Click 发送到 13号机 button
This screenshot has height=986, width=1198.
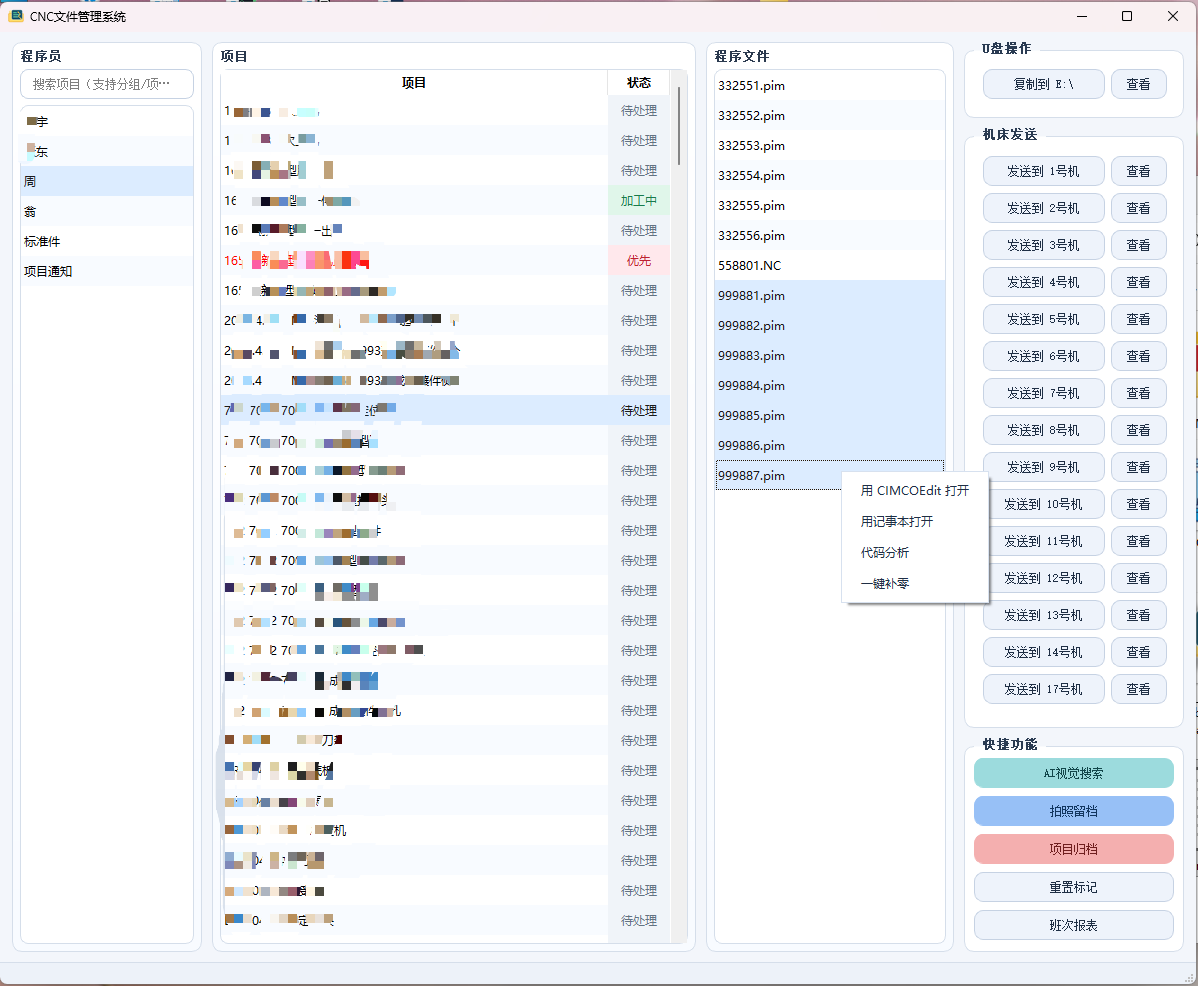pyautogui.click(x=1043, y=616)
